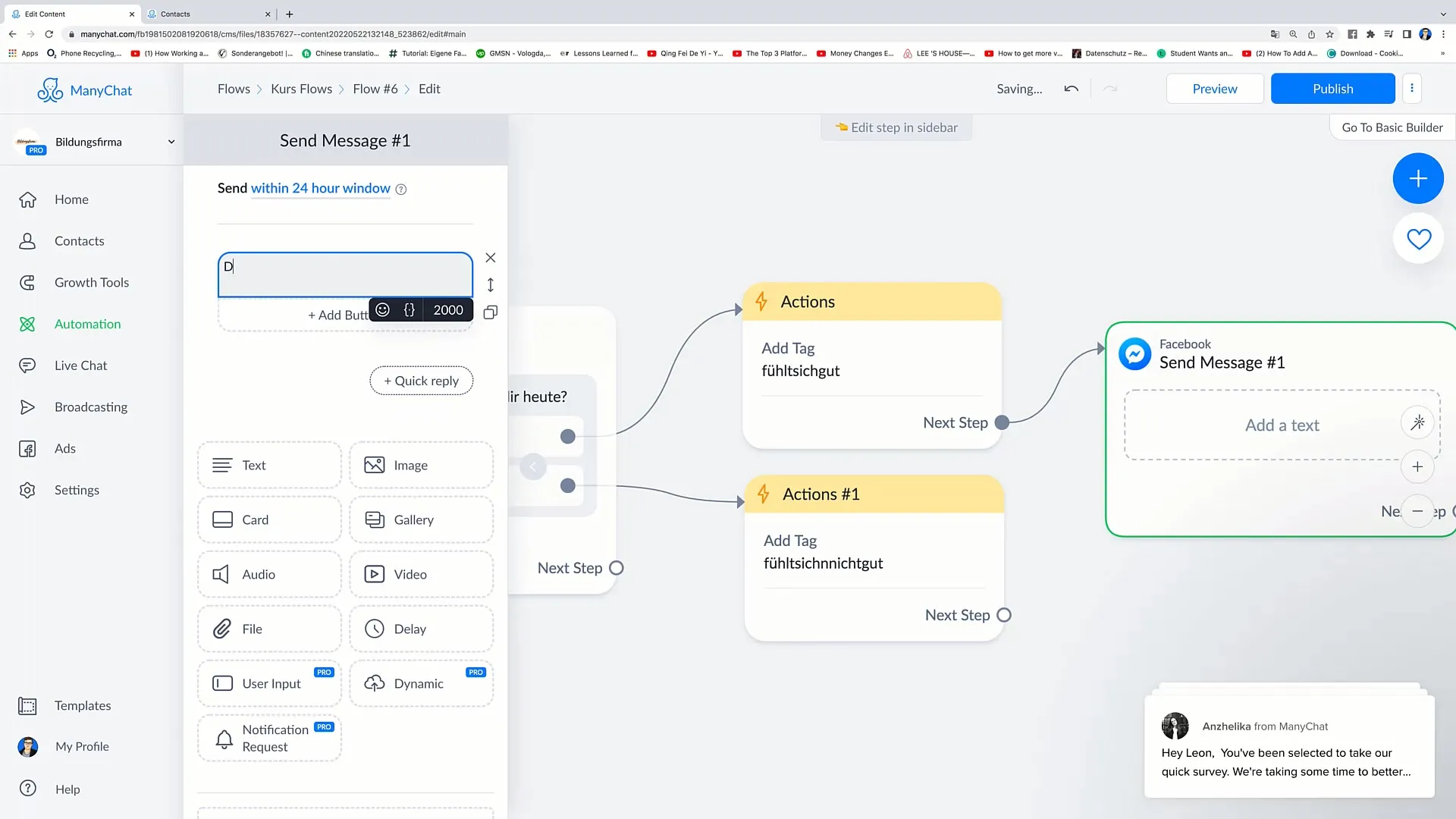Go to Growth Tools

pyautogui.click(x=92, y=283)
